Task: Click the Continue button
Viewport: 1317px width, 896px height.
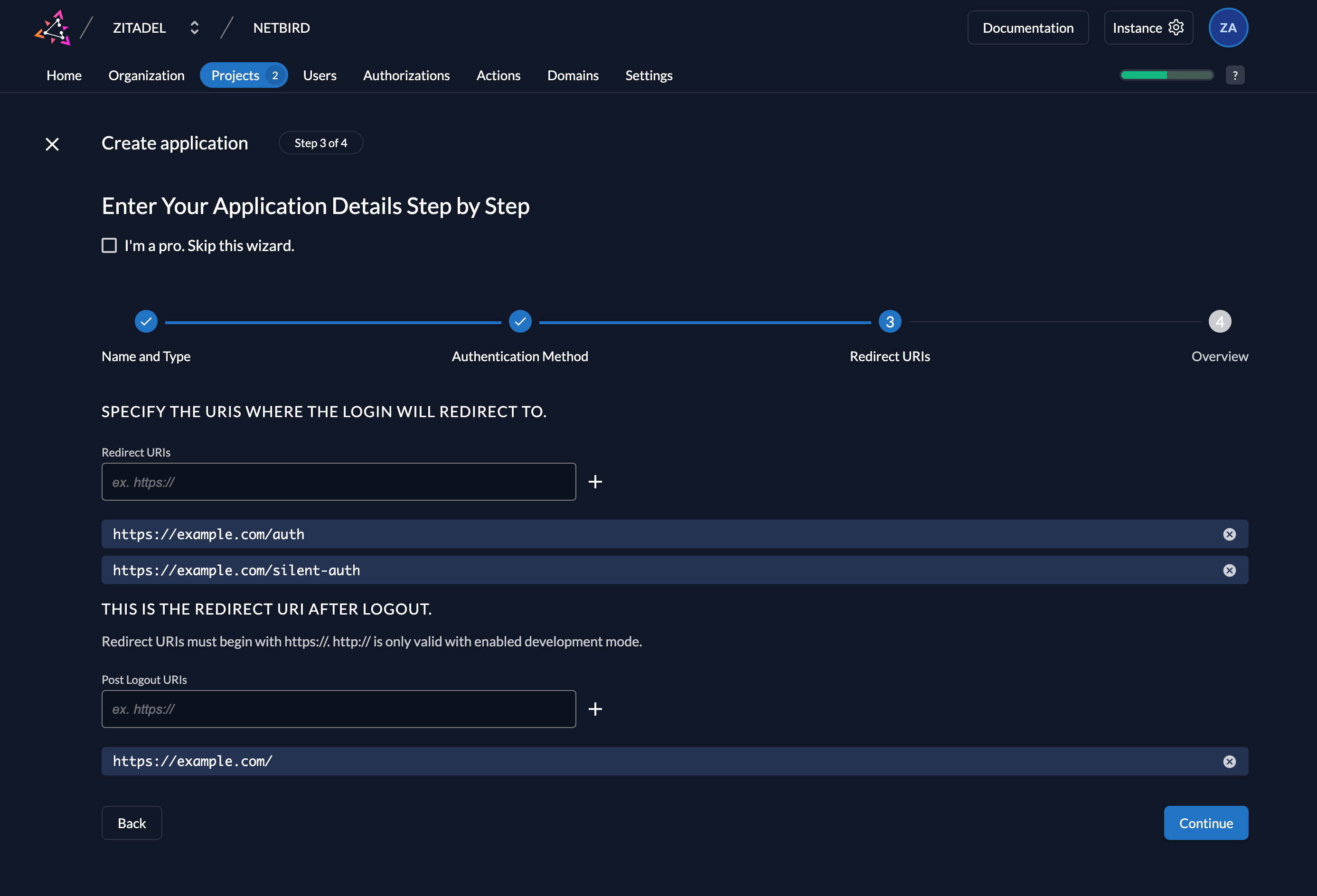Action: coord(1206,822)
